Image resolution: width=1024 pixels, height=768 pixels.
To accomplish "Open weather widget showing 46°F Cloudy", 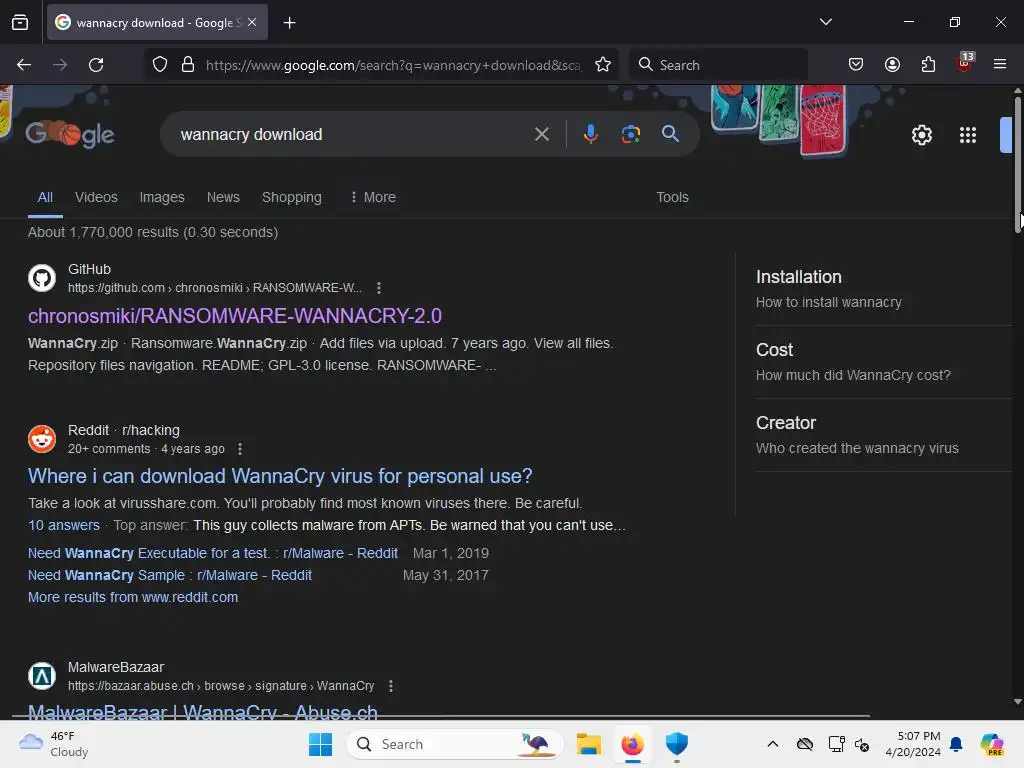I will point(54,744).
